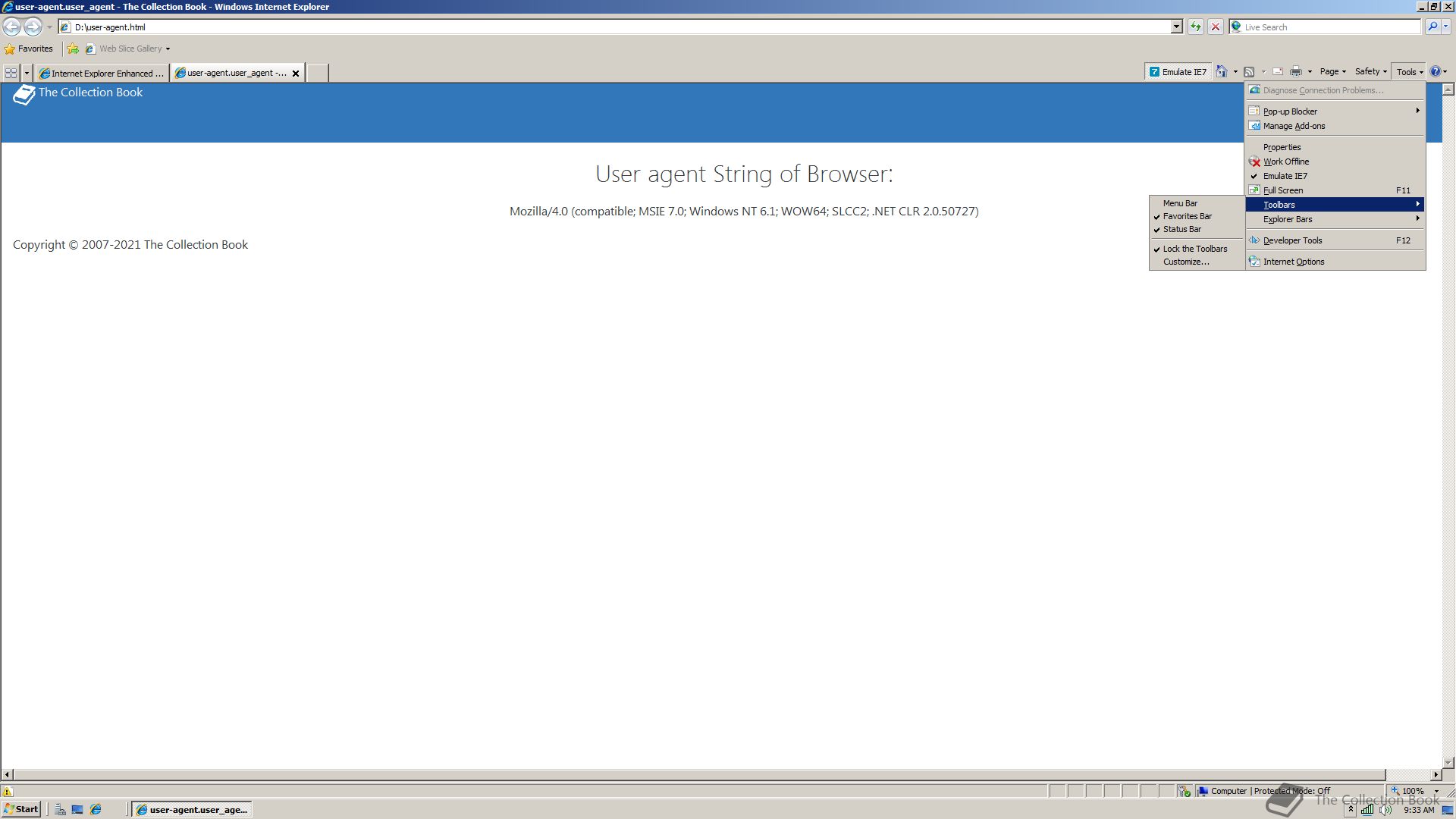1456x819 pixels.
Task: Open the Web Slice Gallery link
Action: [127, 49]
